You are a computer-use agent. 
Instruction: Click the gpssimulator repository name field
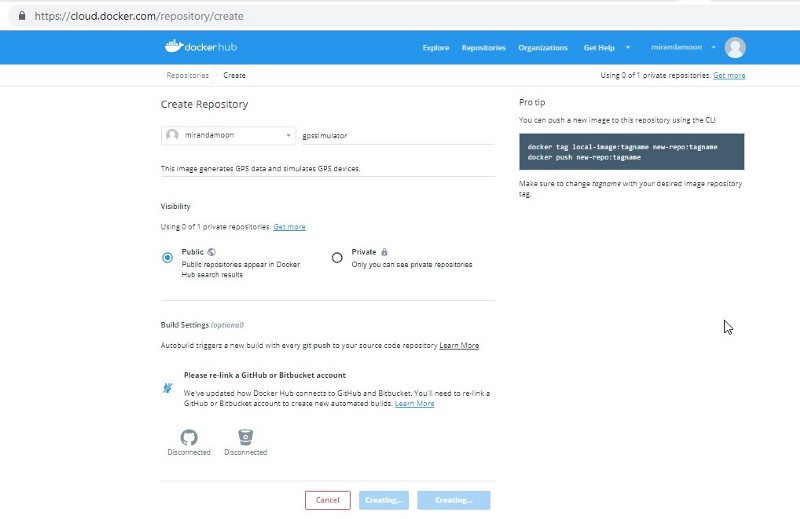pos(398,136)
